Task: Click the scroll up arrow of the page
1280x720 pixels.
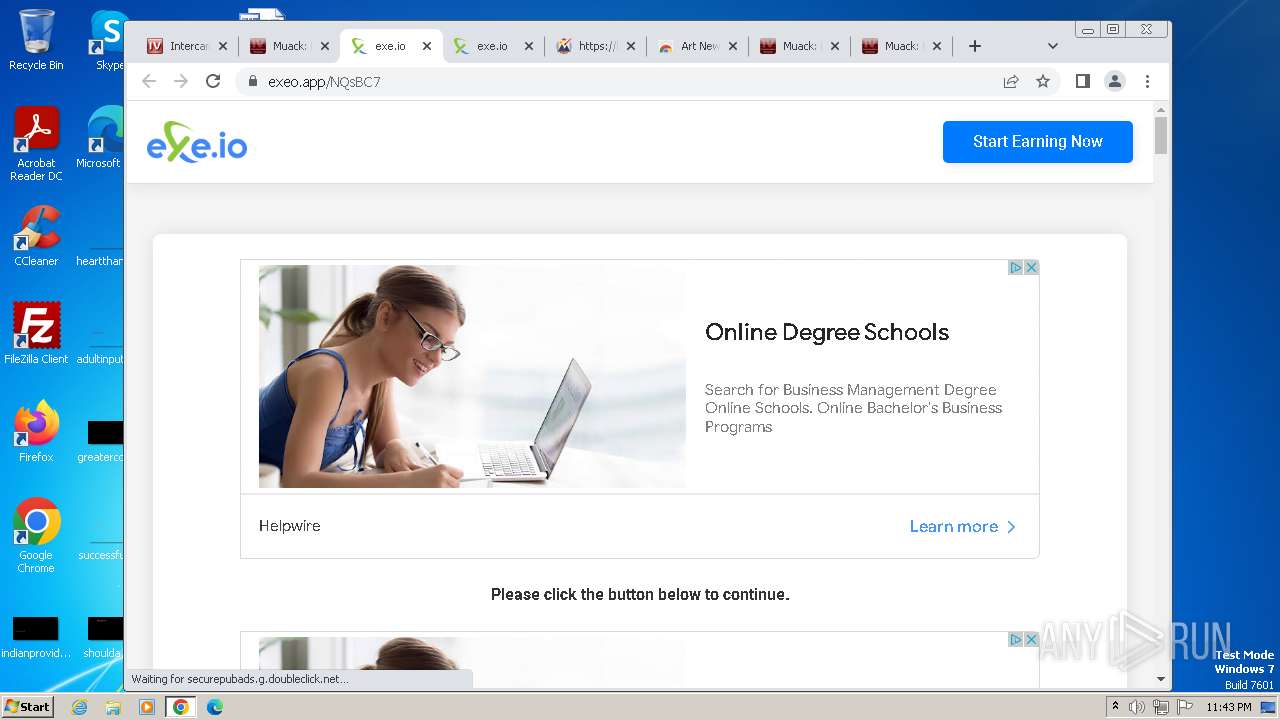Action: [1161, 109]
